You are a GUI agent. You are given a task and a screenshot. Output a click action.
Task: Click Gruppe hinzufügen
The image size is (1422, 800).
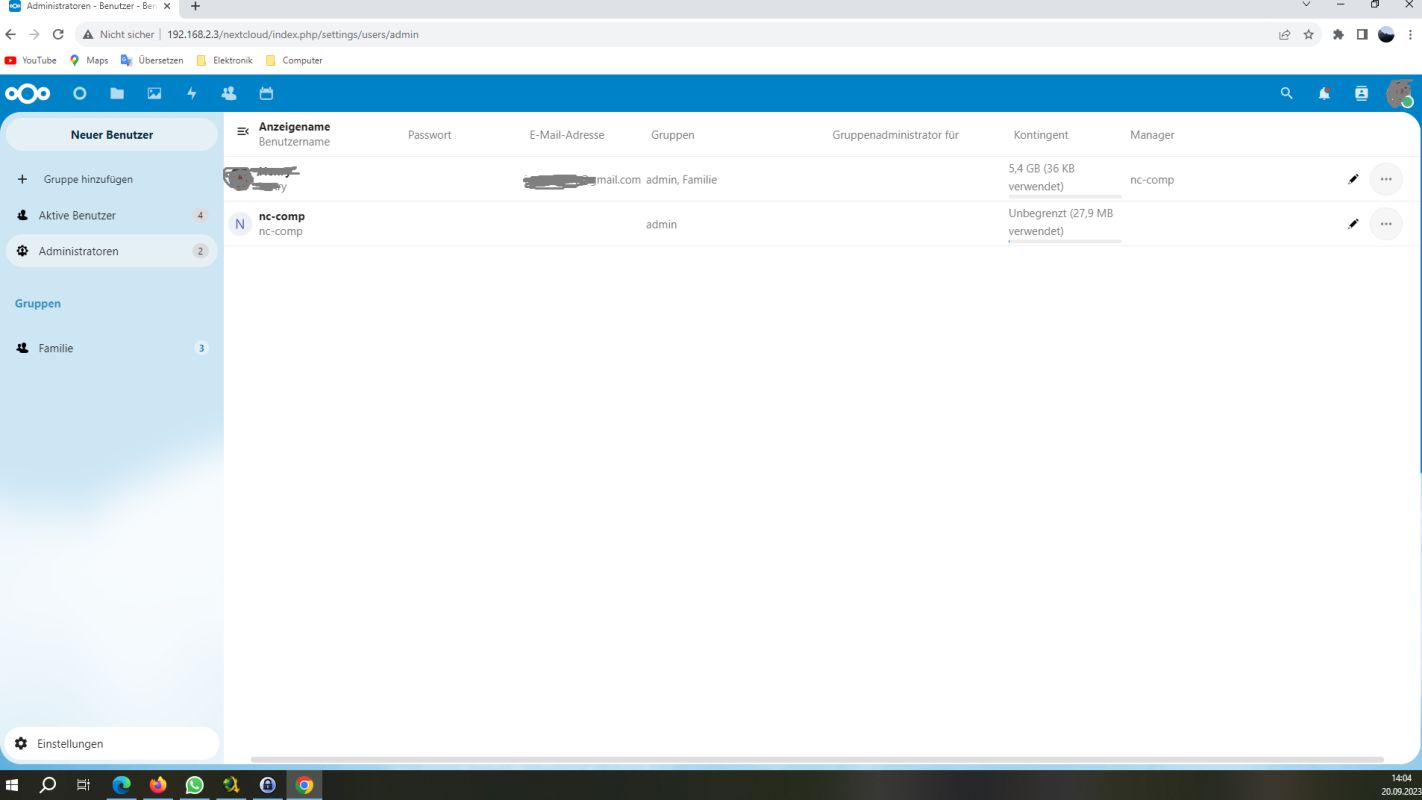87,179
